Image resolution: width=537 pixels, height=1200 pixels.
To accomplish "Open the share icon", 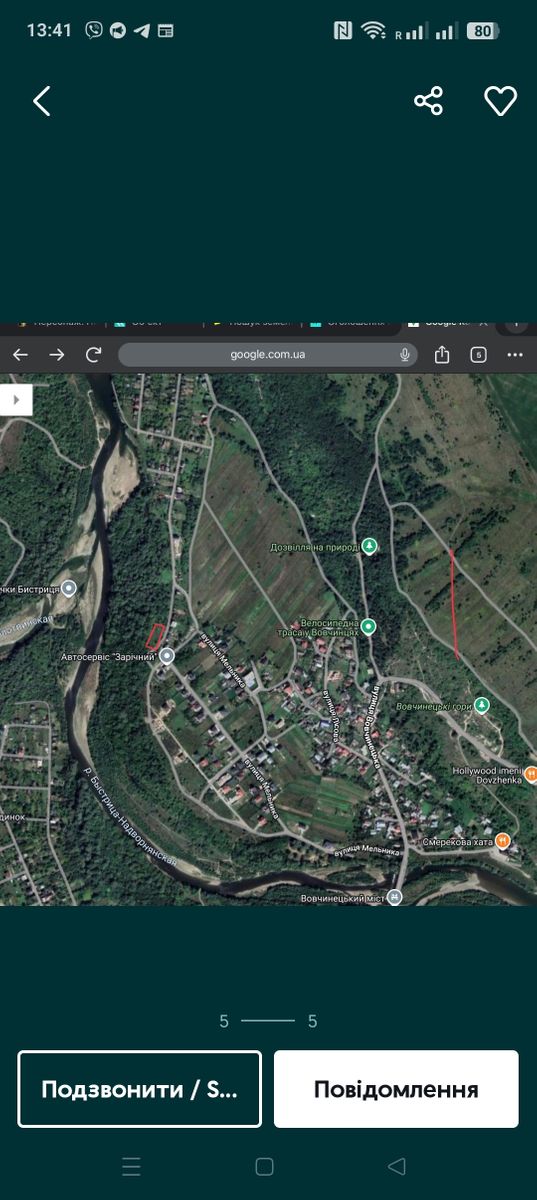I will coord(428,101).
